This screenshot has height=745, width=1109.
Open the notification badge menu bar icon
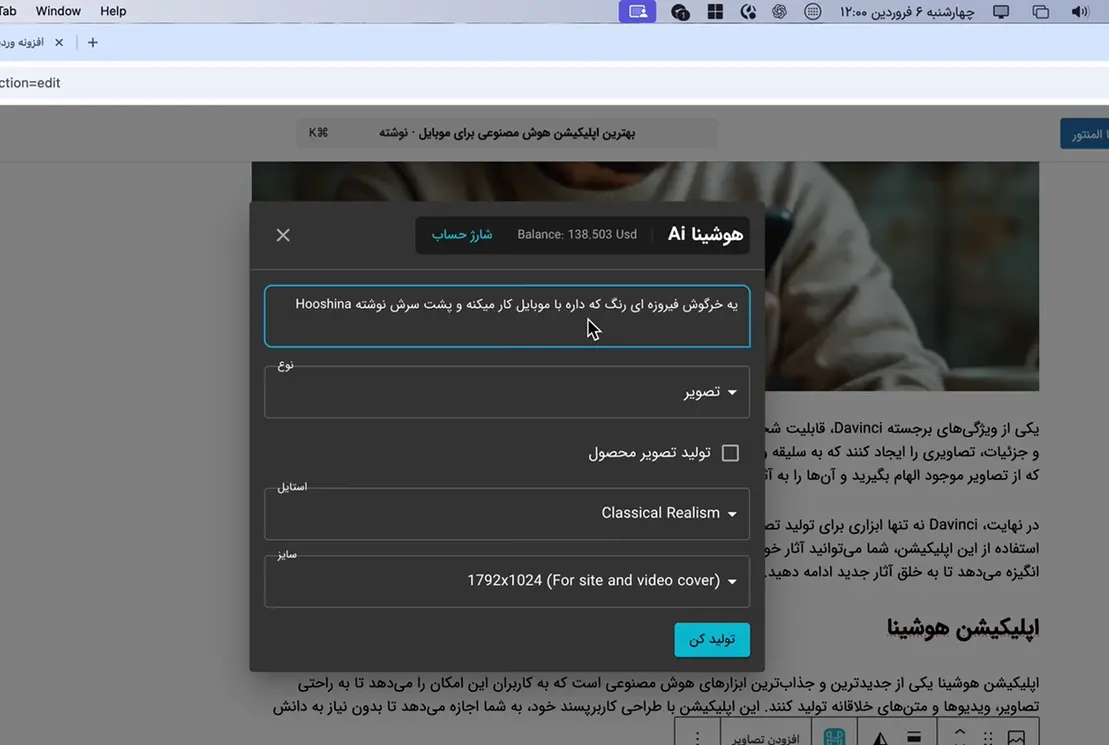click(x=680, y=12)
